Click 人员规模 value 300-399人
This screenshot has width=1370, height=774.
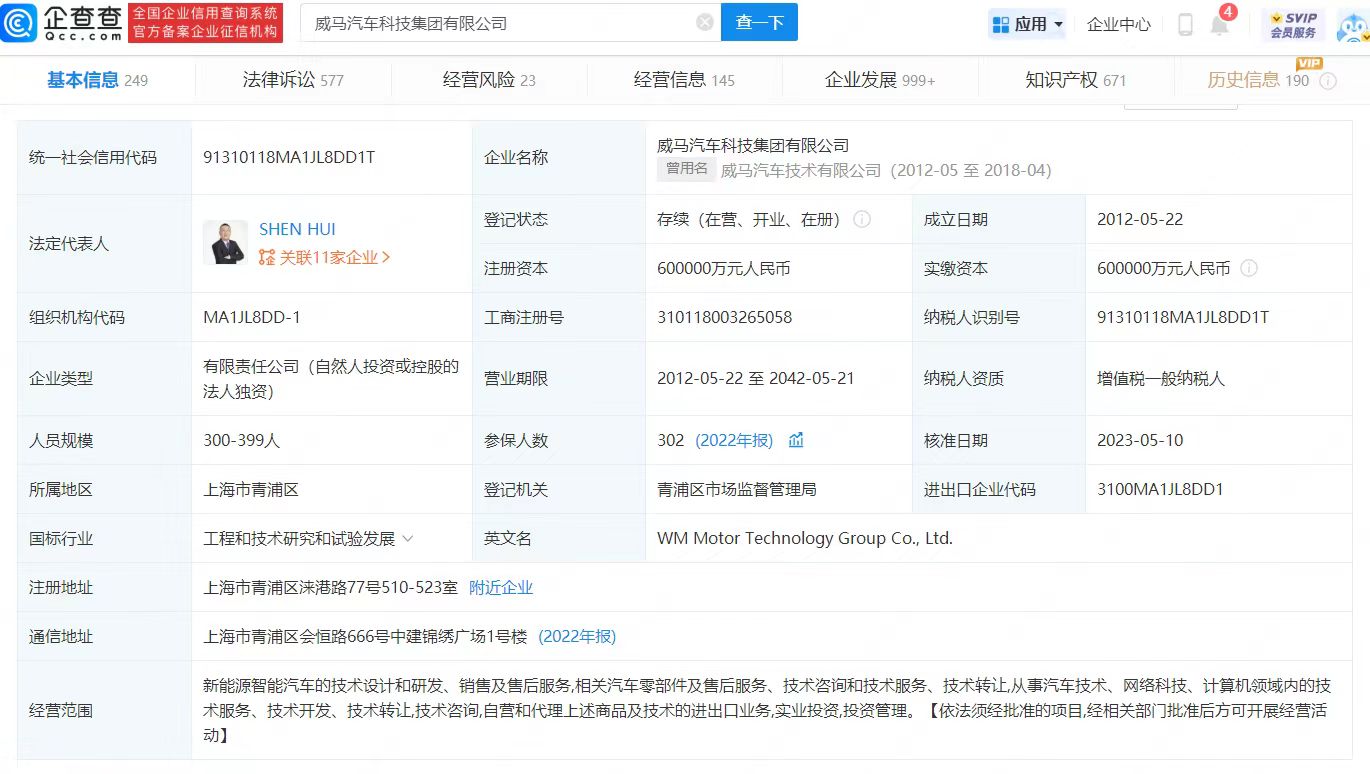241,440
